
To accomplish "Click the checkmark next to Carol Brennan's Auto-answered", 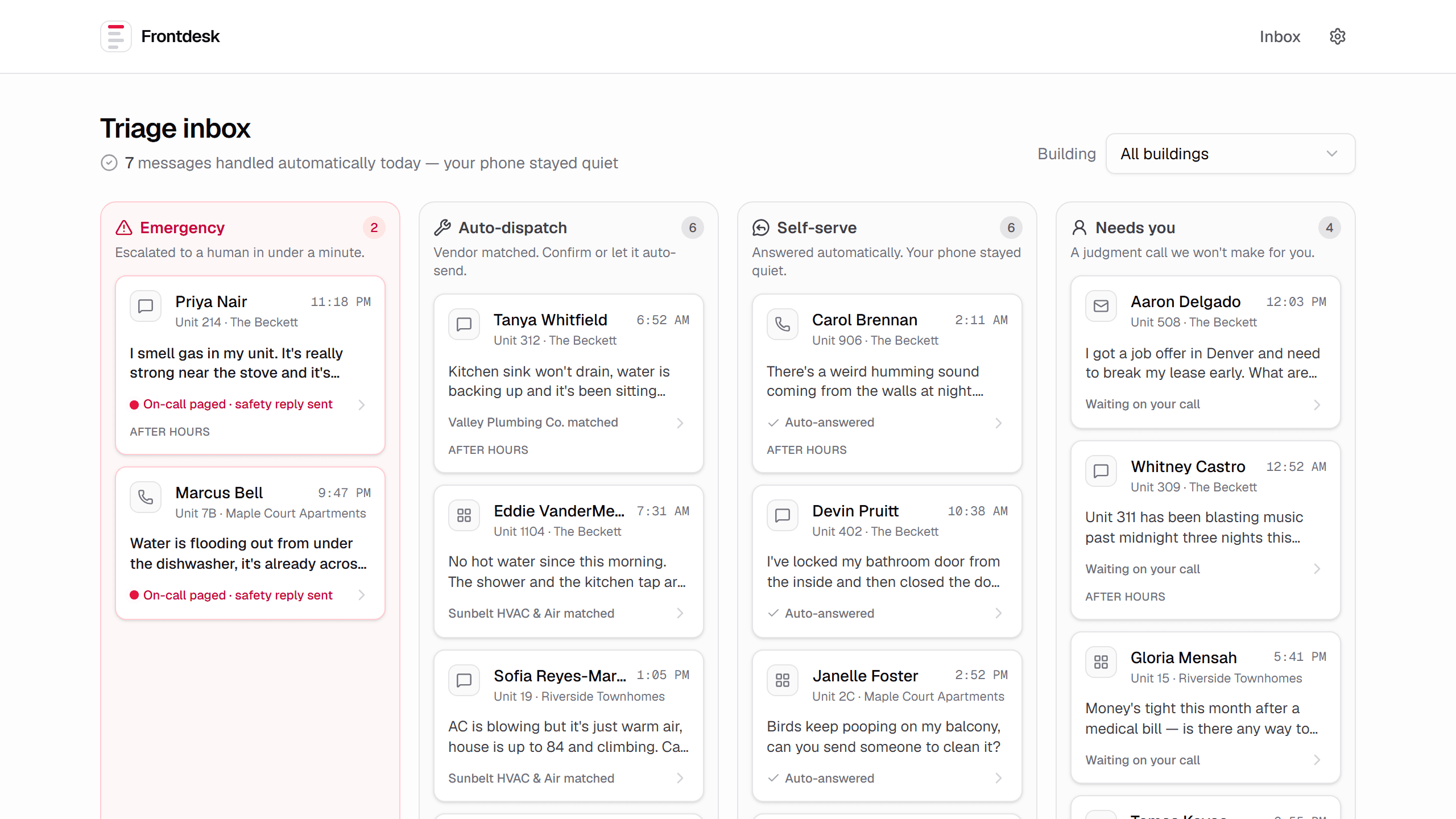I will (773, 423).
